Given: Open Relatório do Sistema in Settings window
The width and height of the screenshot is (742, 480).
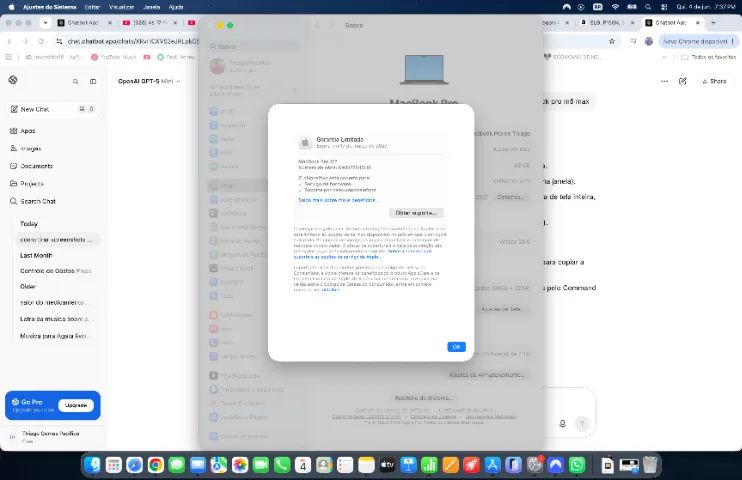Looking at the screenshot, I should coord(424,398).
